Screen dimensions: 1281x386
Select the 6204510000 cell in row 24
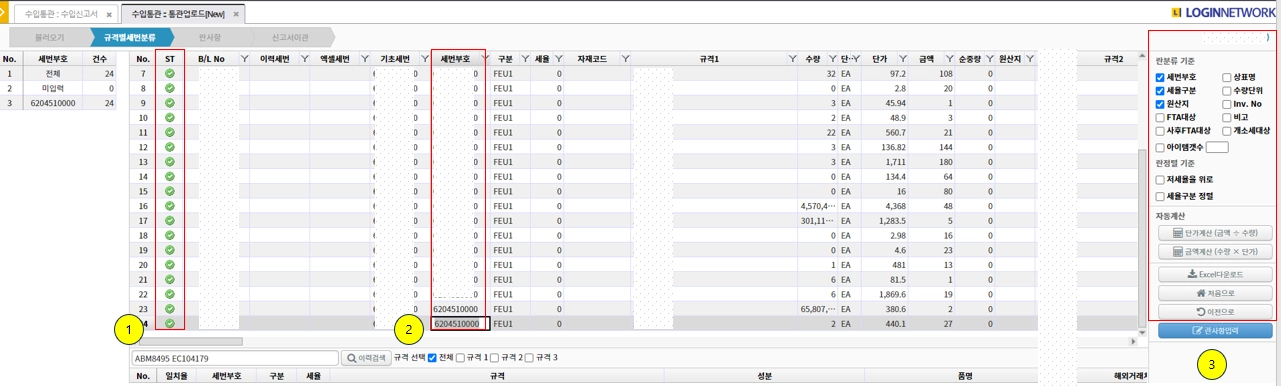pos(460,324)
